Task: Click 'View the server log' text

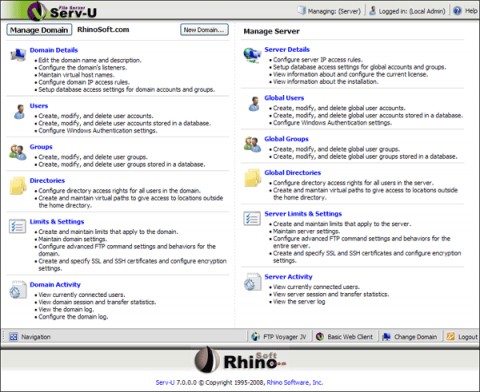Action: (x=299, y=301)
